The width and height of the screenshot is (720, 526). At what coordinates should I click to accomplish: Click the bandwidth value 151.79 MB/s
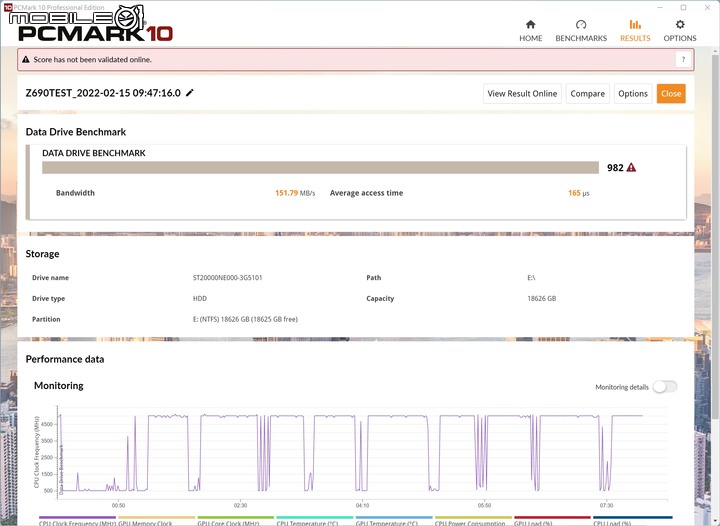click(295, 193)
